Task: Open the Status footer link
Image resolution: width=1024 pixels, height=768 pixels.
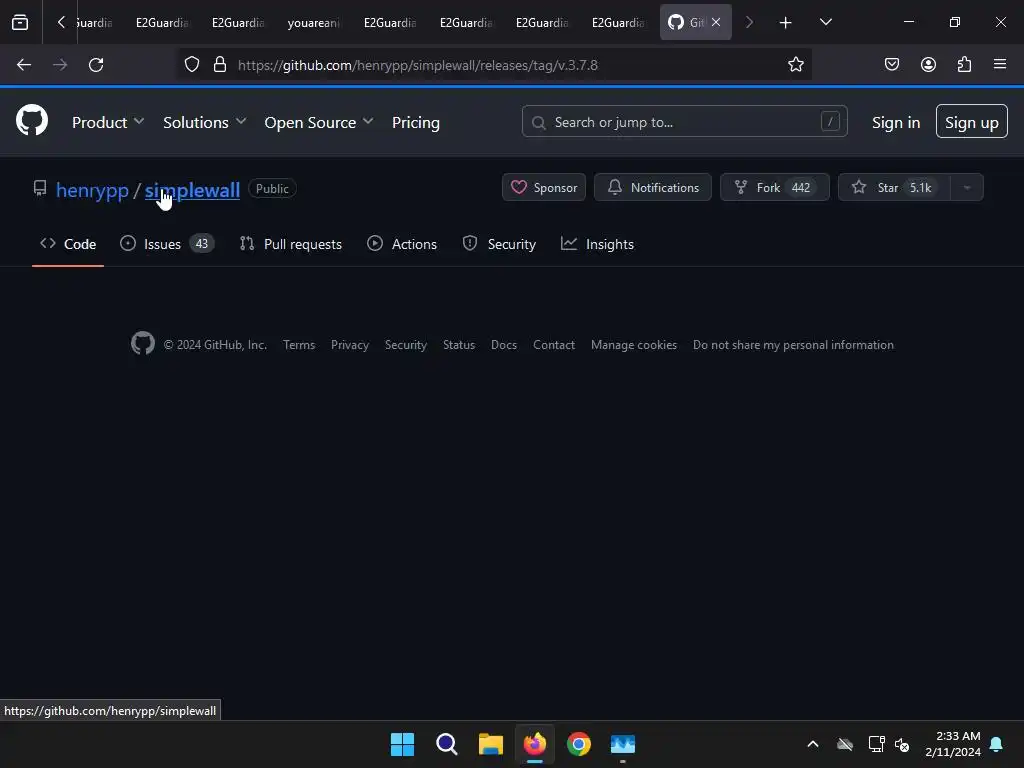Action: 459,345
